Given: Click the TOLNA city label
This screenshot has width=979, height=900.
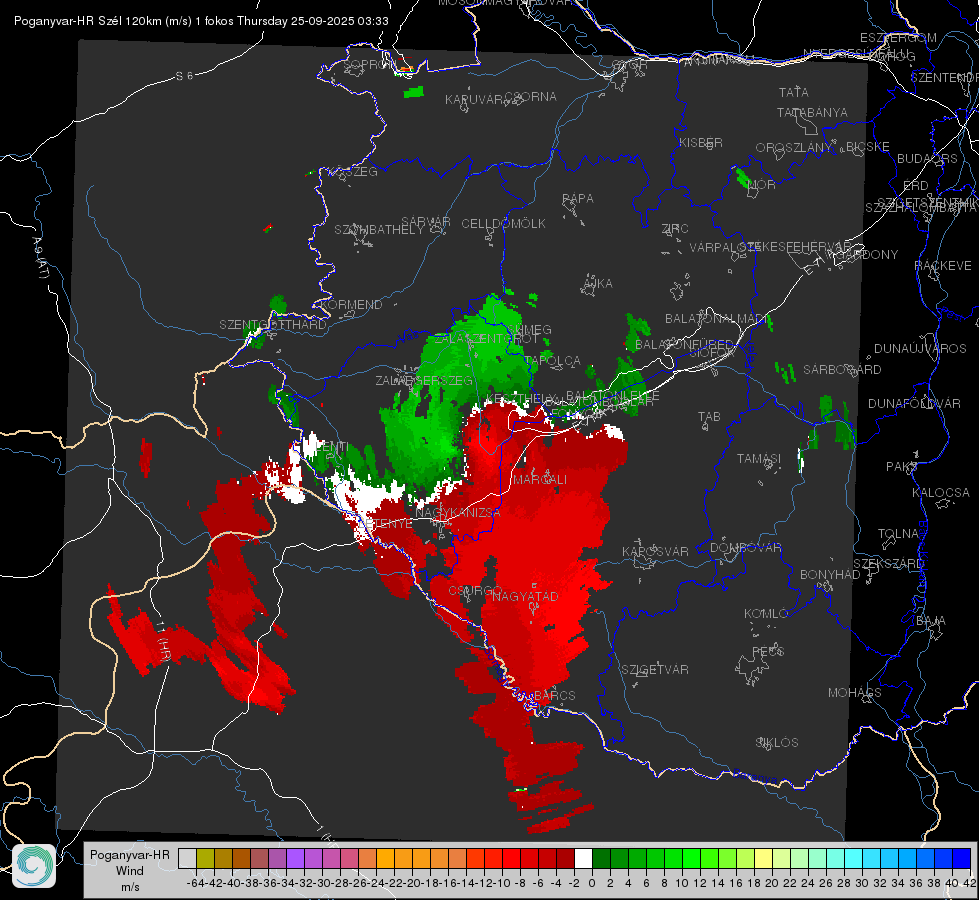Looking at the screenshot, I should [x=898, y=534].
